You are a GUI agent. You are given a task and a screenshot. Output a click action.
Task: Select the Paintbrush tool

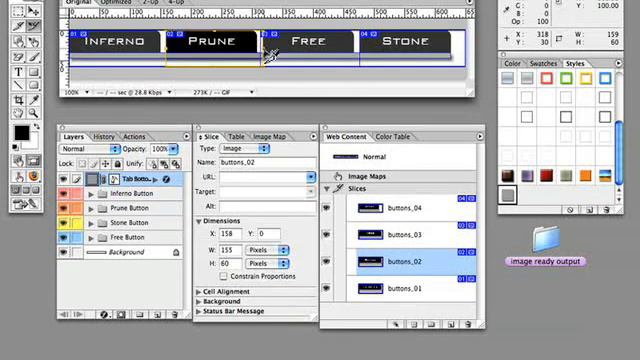coord(33,57)
